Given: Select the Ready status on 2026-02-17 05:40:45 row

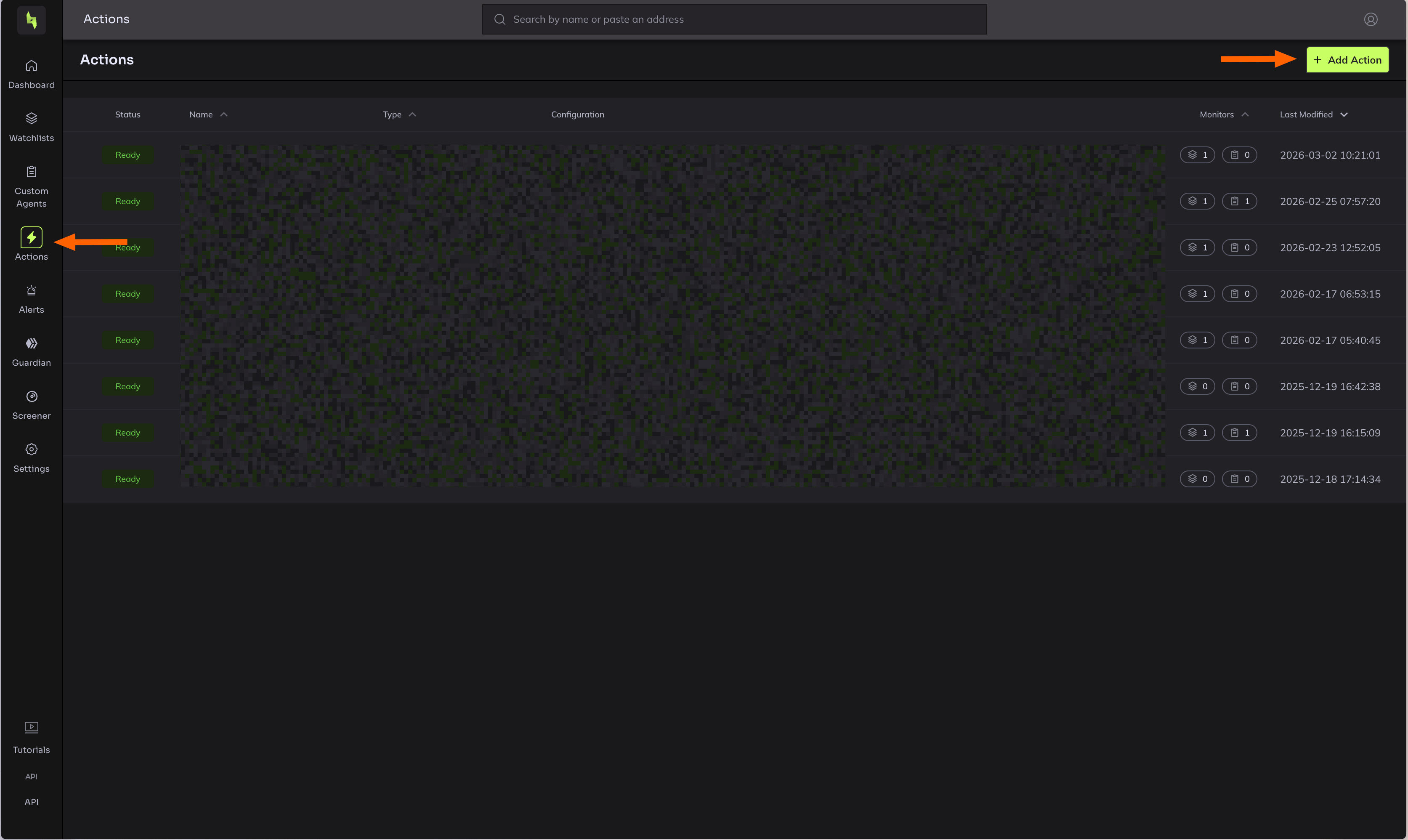Looking at the screenshot, I should pos(128,340).
